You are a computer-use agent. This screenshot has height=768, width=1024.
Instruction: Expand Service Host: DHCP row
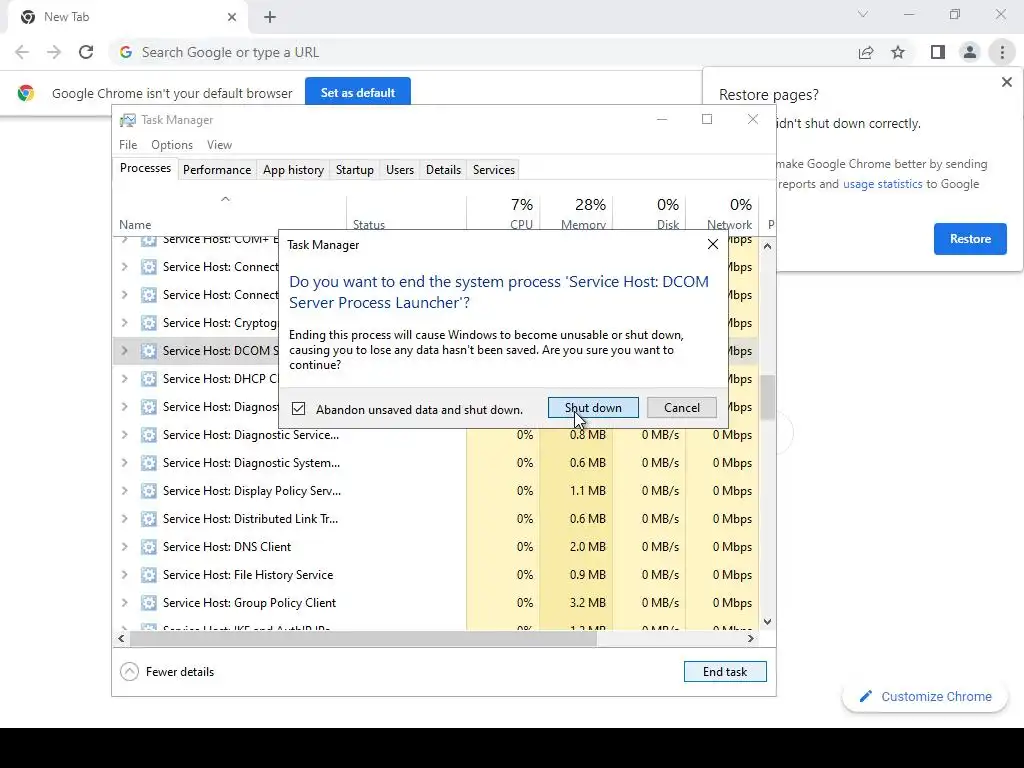tap(125, 379)
